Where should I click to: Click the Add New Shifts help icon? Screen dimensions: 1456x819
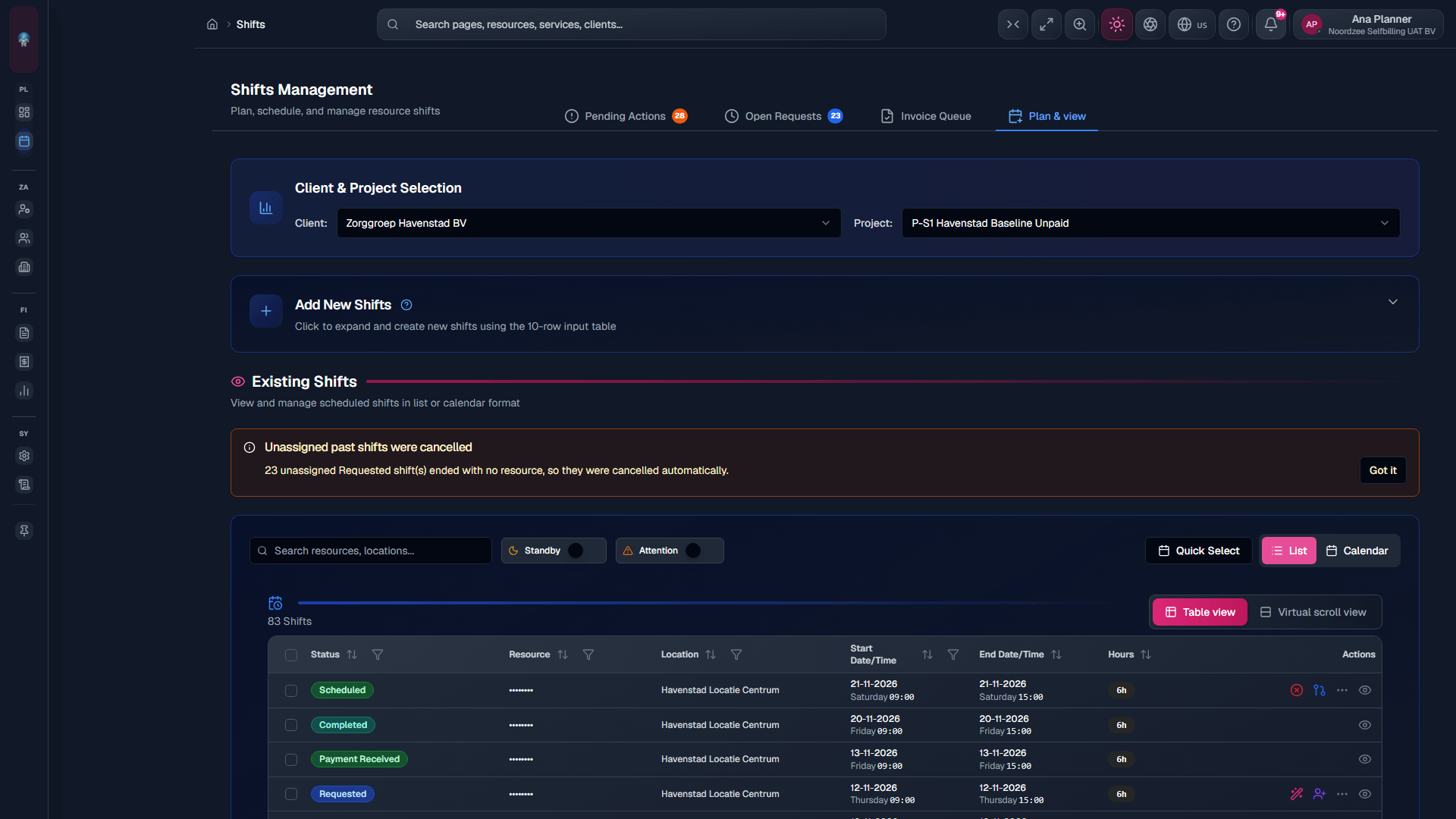[406, 305]
